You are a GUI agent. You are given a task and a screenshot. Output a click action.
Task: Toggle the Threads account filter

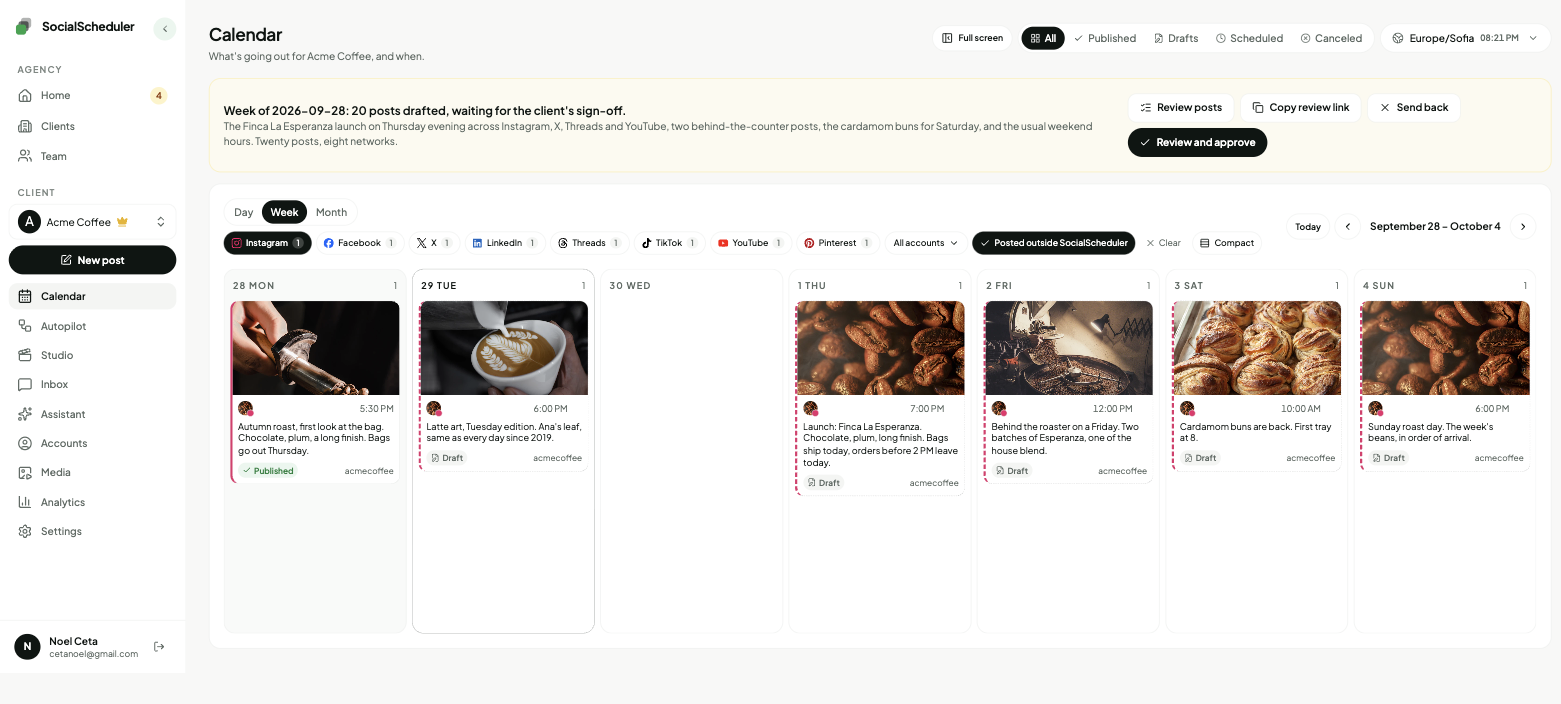coord(589,243)
